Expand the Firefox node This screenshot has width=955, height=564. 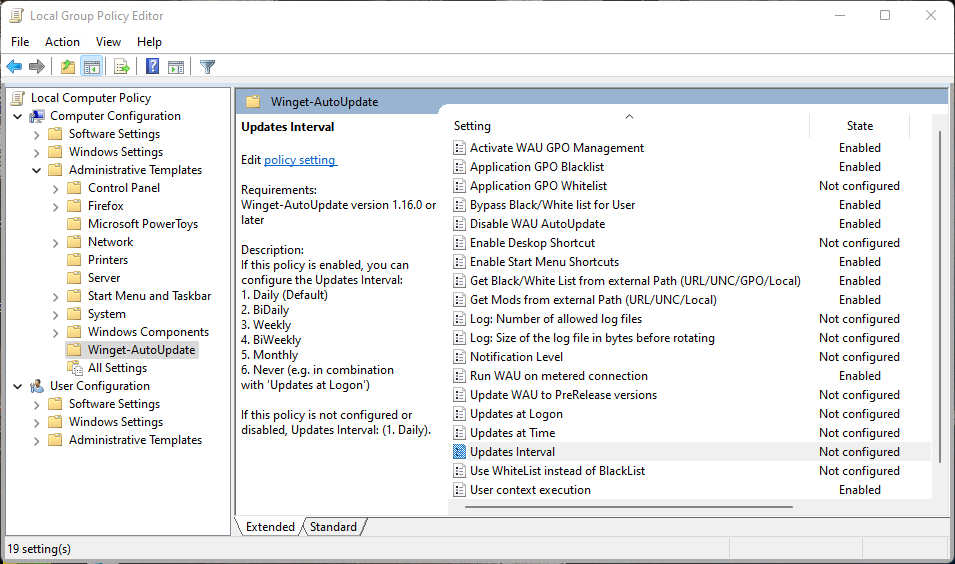55,206
